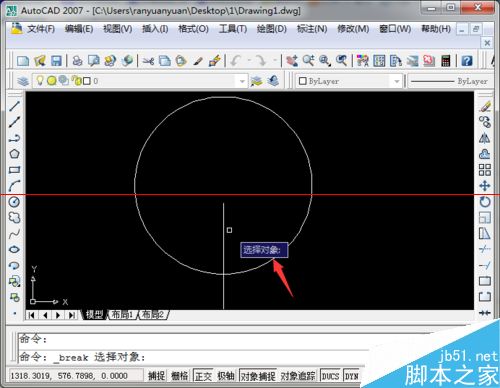The width and height of the screenshot is (500, 388).
Task: Open the 编辑(E) menu
Action: 79,29
